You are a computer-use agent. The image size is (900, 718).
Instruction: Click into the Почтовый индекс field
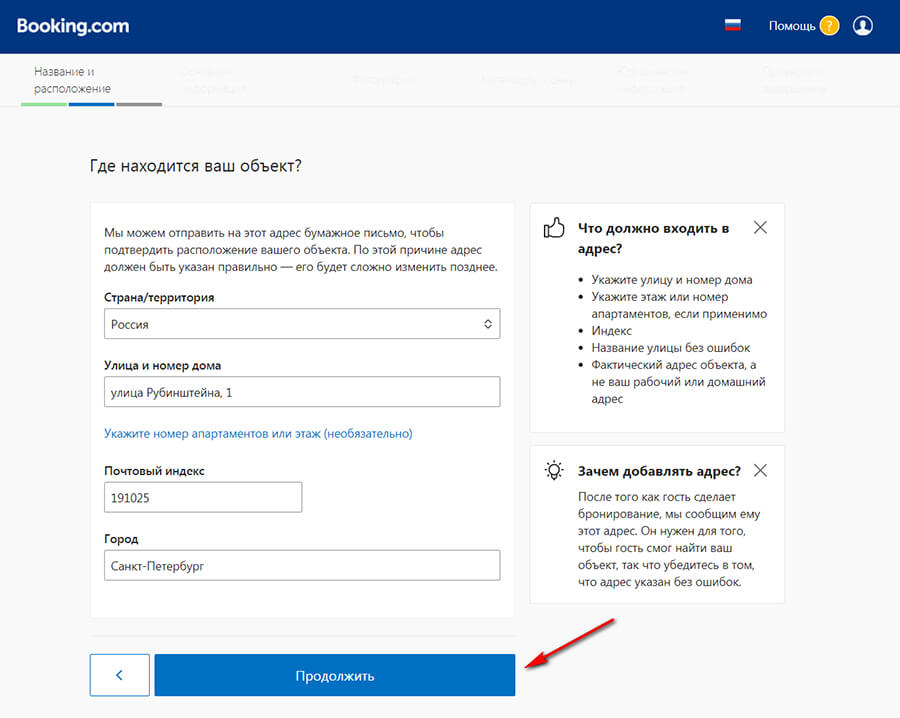point(202,497)
